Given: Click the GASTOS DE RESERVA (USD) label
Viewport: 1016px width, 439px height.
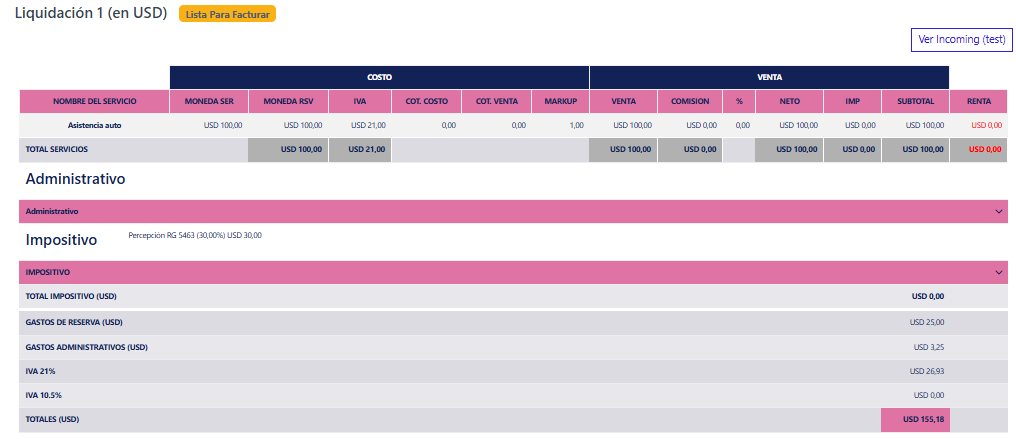Looking at the screenshot, I should (x=74, y=322).
